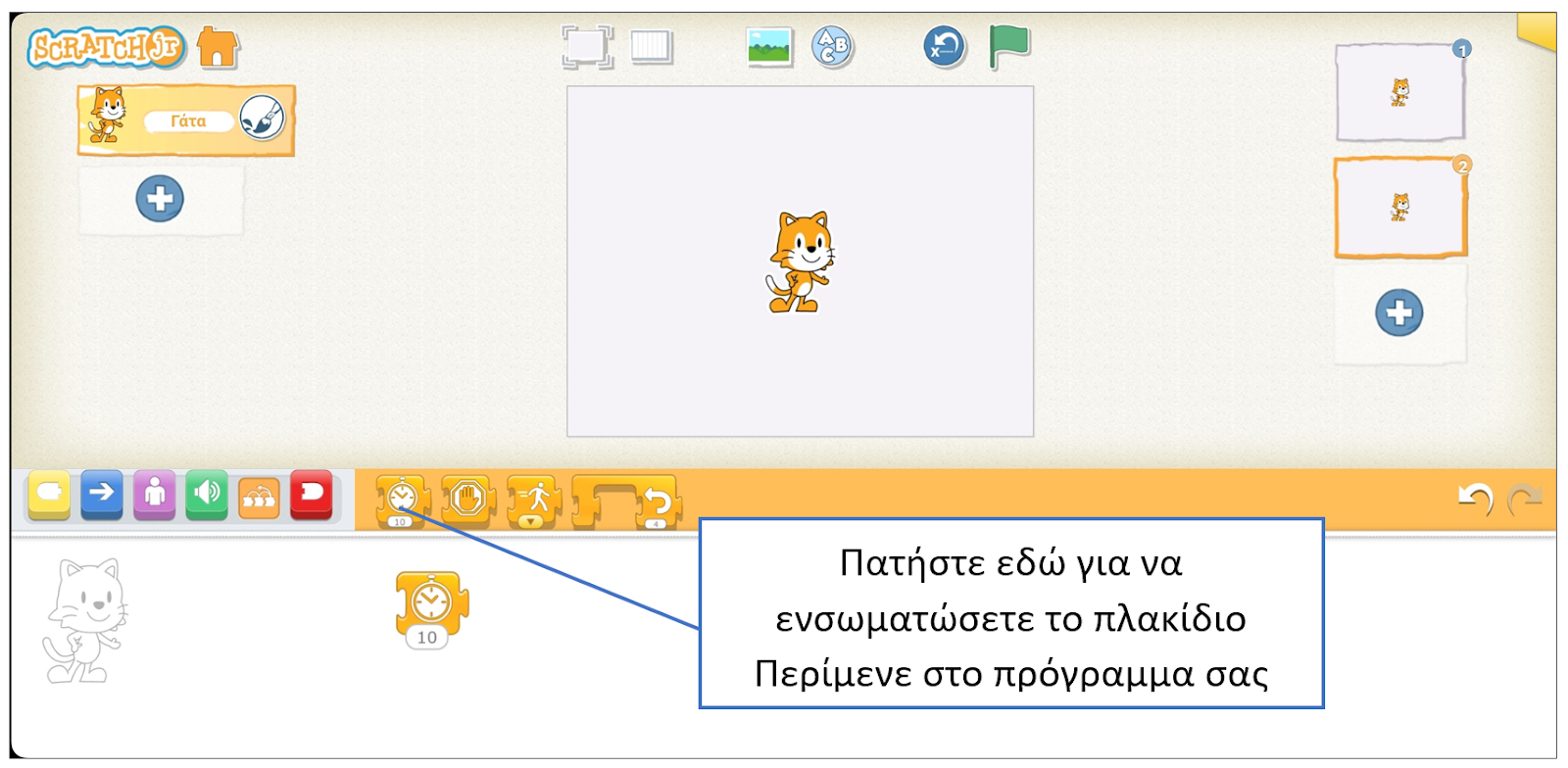Open orange control blocks category
Viewport: 1568px width, 768px height.
(x=259, y=497)
